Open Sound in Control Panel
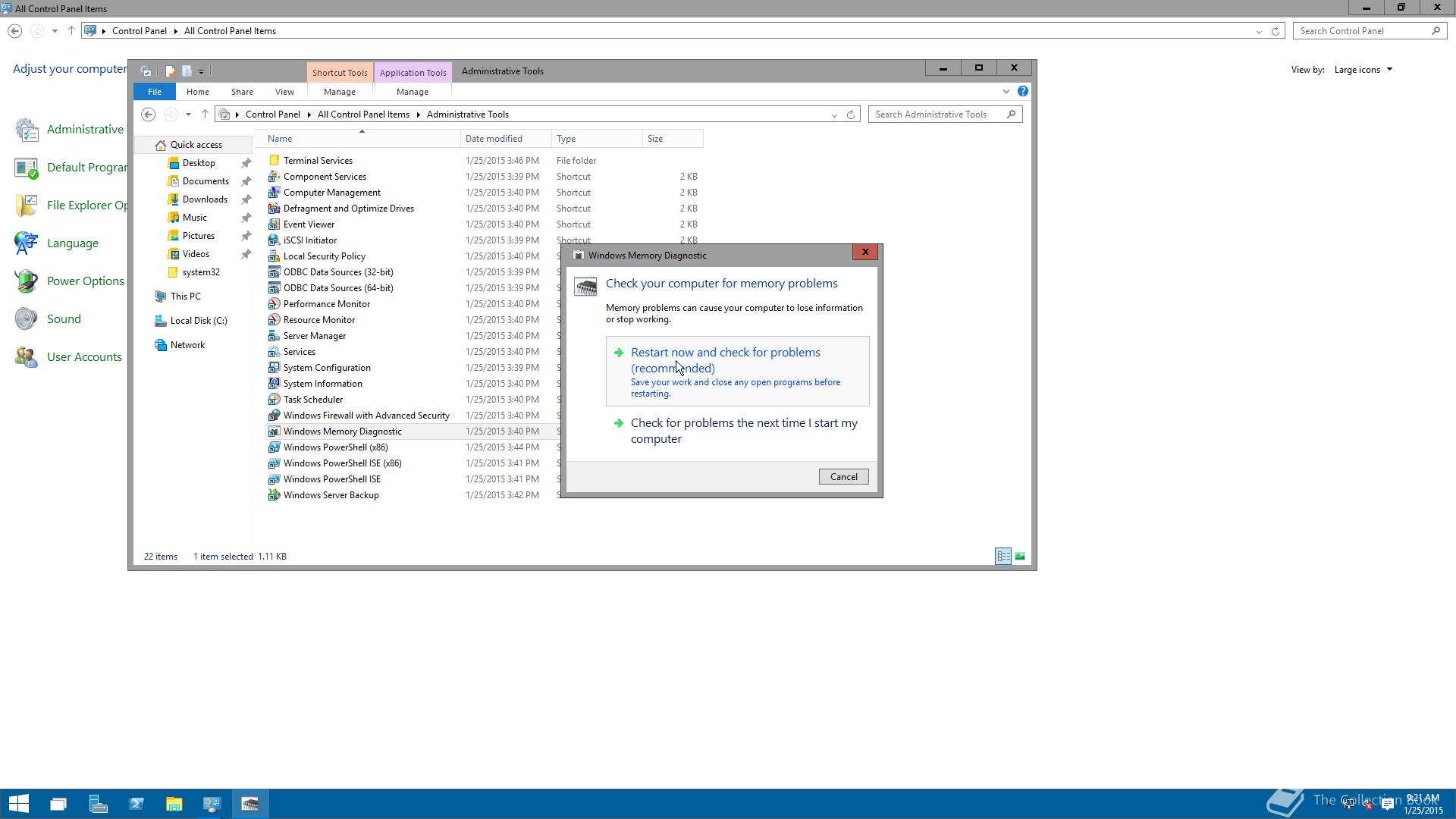 click(64, 319)
